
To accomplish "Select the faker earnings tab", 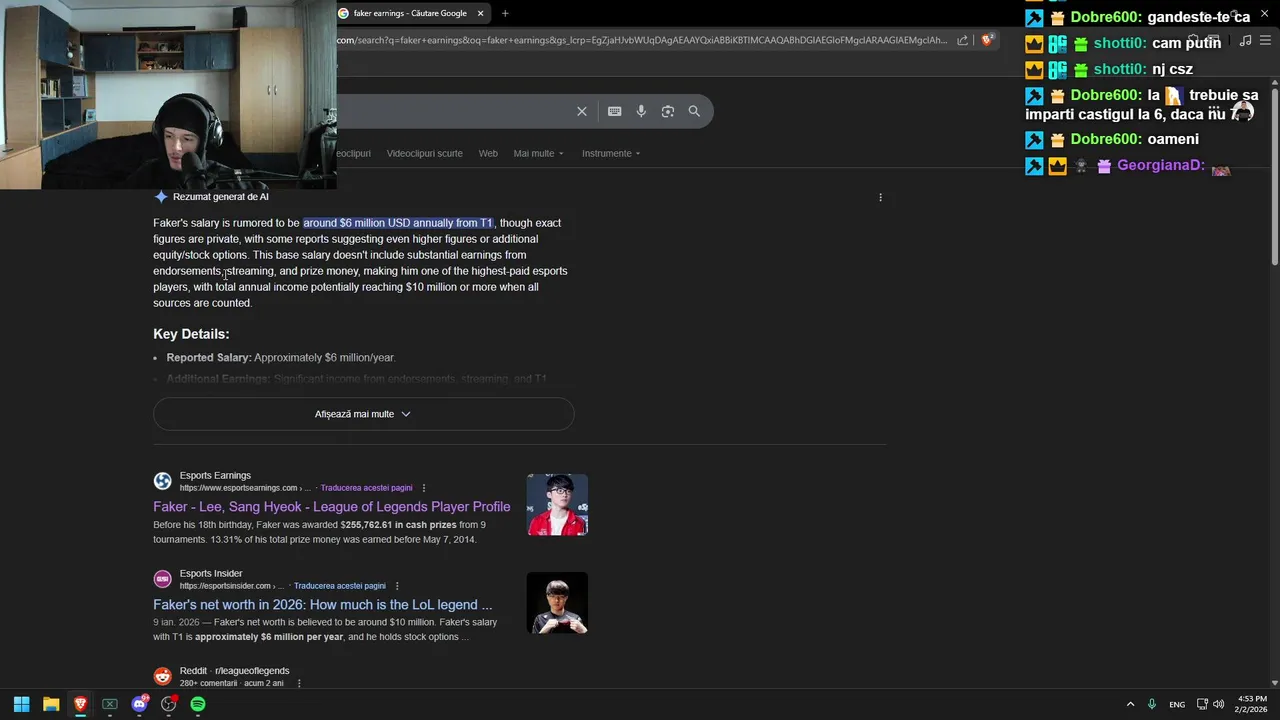I will [410, 13].
